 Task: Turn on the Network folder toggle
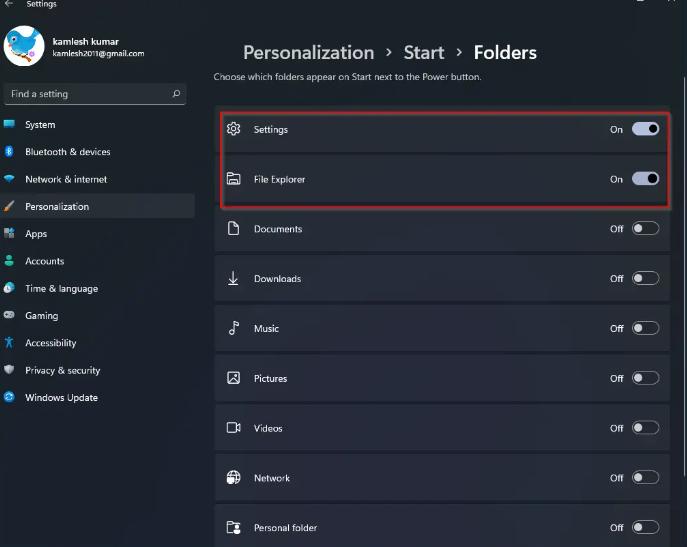tap(645, 478)
